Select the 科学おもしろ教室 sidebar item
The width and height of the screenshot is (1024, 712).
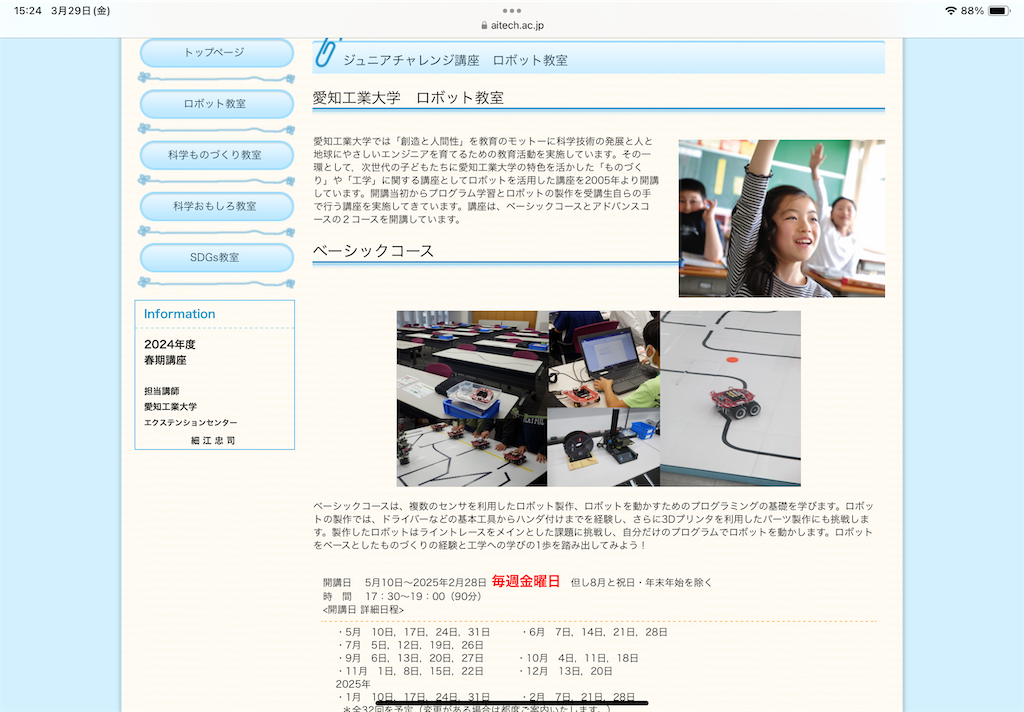tap(216, 206)
